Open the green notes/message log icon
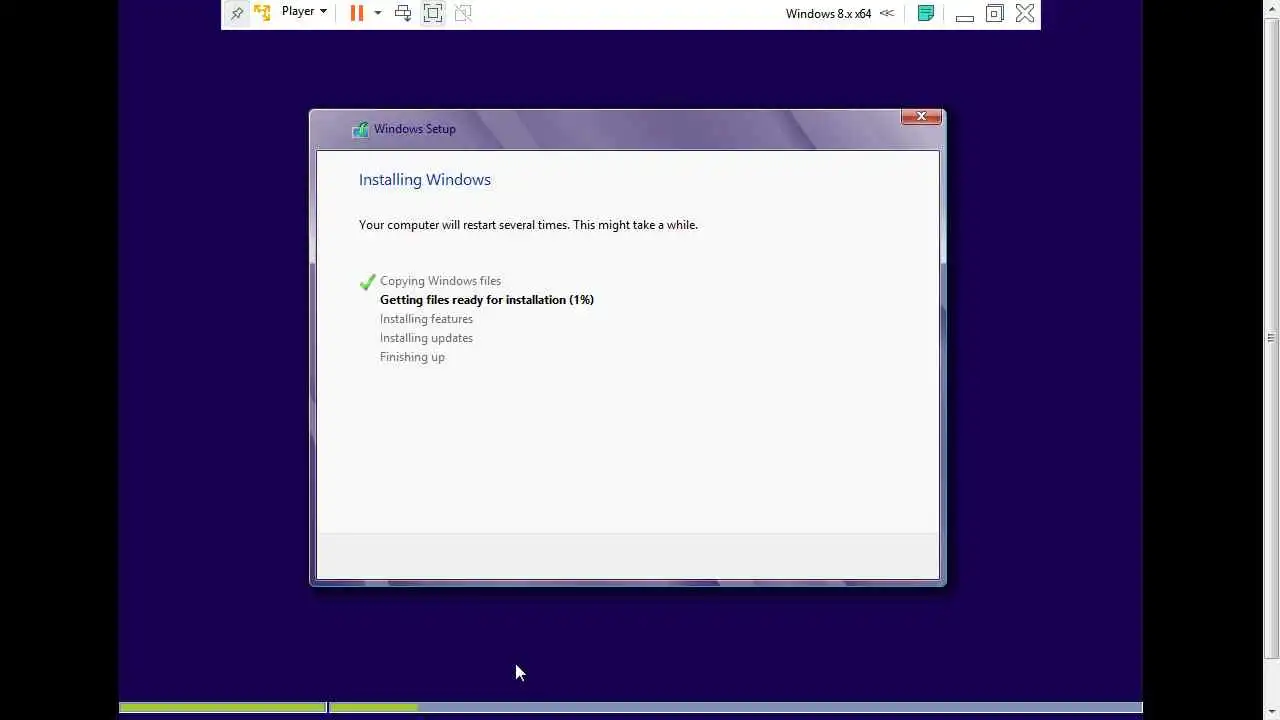 pyautogui.click(x=926, y=13)
